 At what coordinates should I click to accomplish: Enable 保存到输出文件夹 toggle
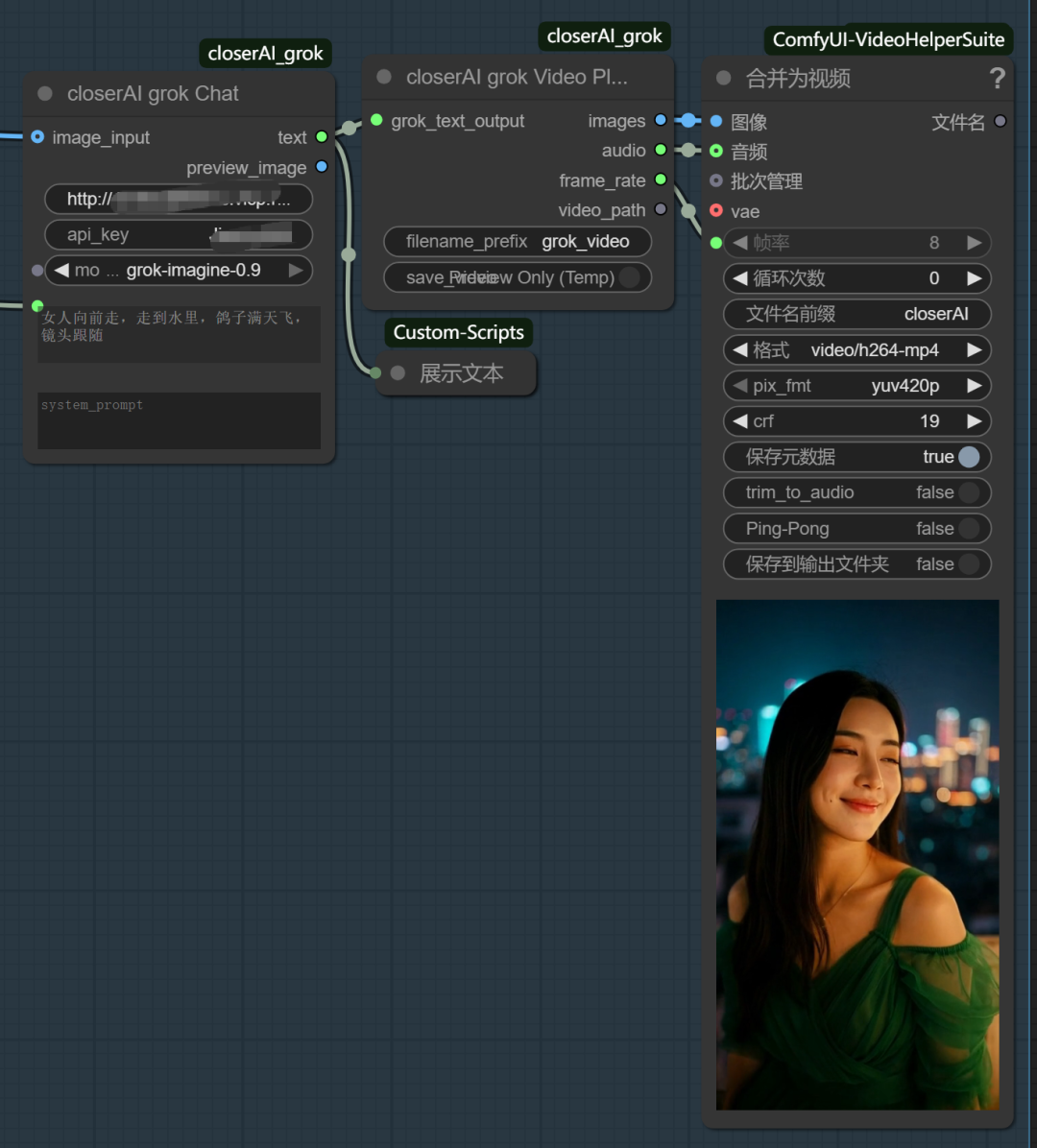[969, 564]
